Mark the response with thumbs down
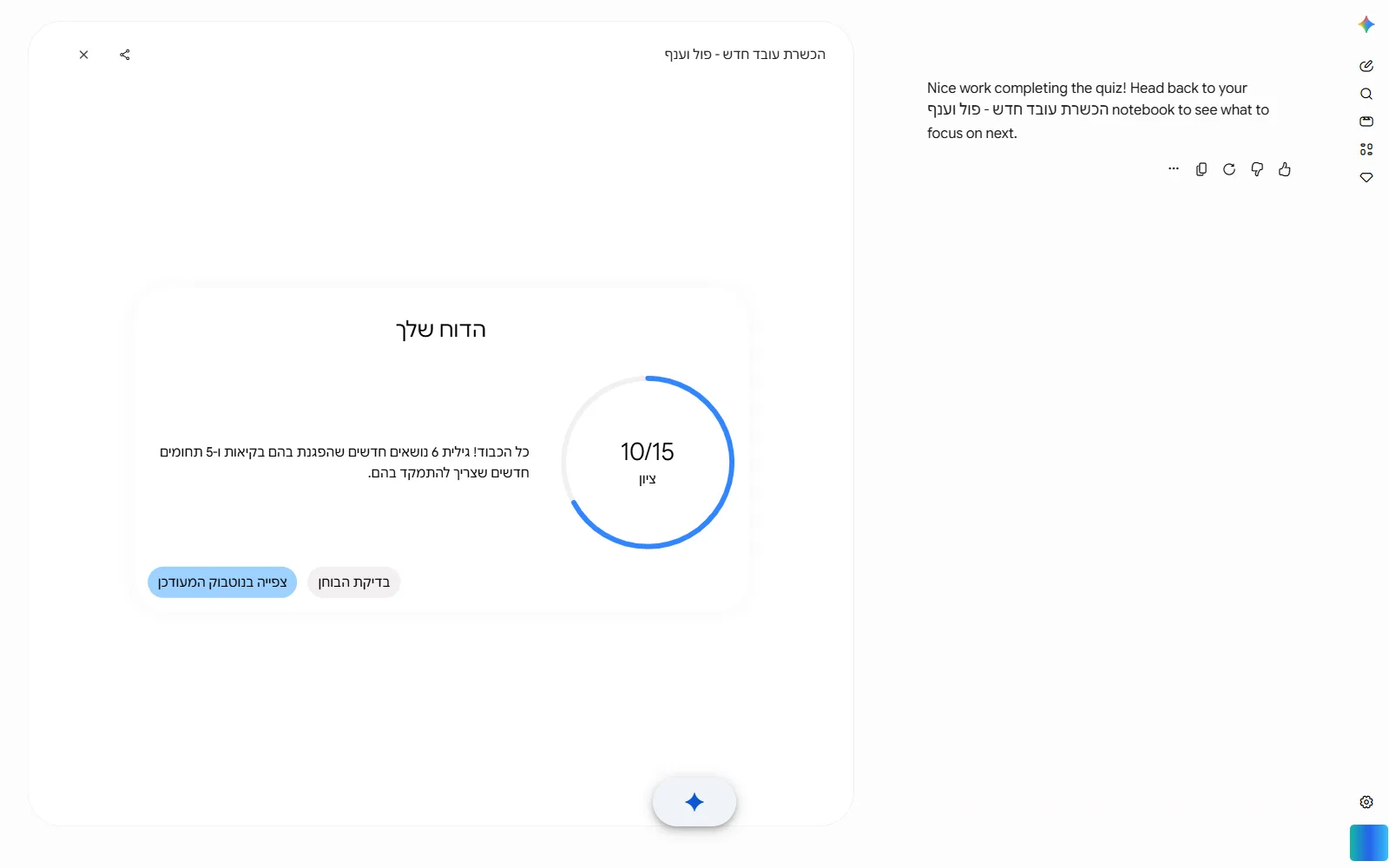This screenshot has height=868, width=1389. click(x=1257, y=169)
